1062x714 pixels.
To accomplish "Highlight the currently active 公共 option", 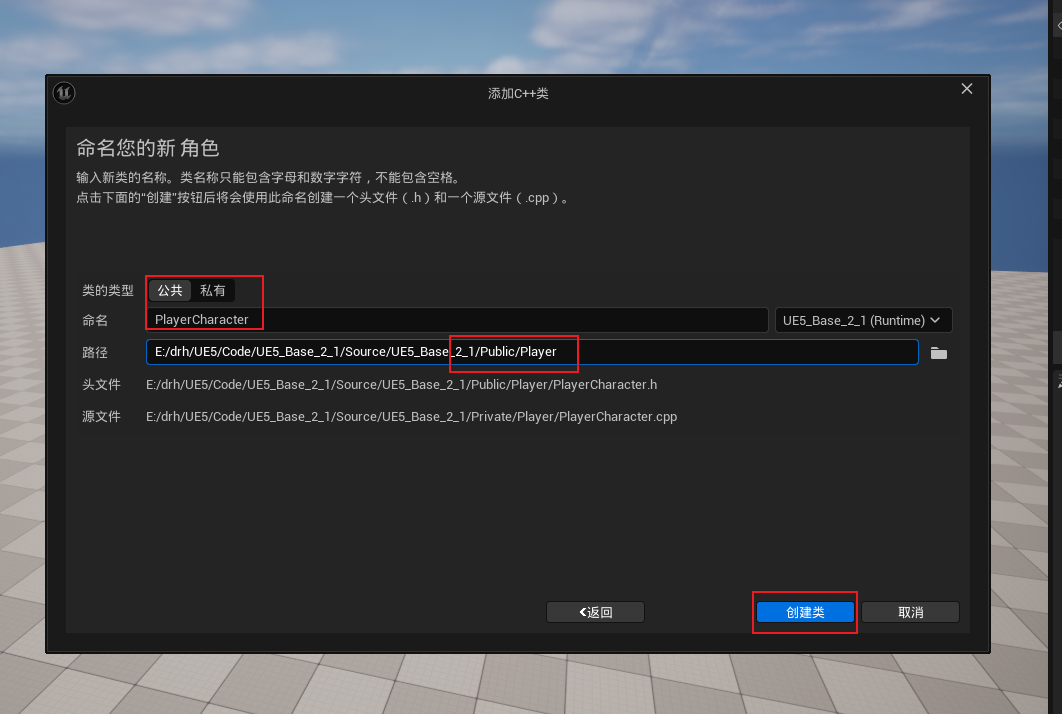I will click(x=168, y=290).
